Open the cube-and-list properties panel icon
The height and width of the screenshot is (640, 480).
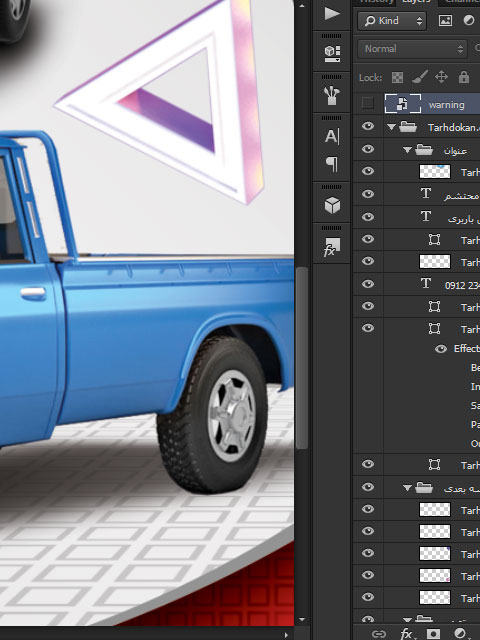pyautogui.click(x=332, y=53)
